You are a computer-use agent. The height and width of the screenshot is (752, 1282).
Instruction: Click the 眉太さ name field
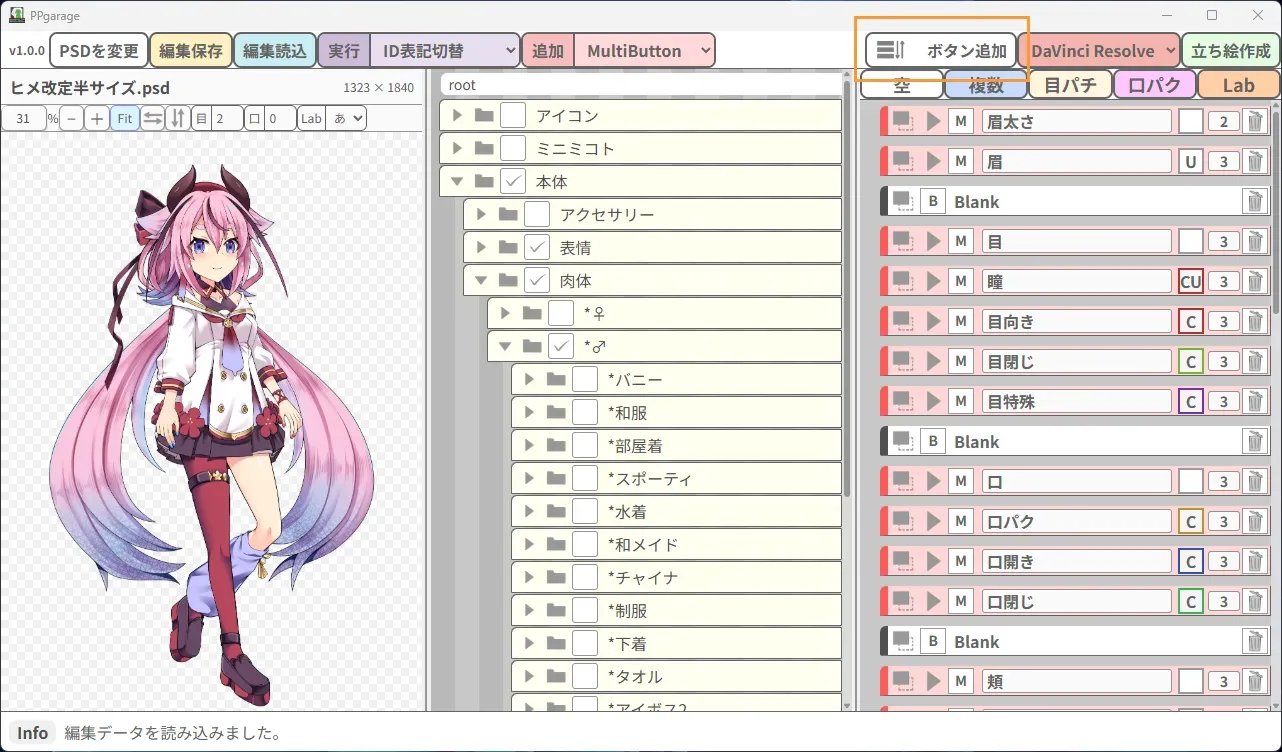tap(1076, 122)
